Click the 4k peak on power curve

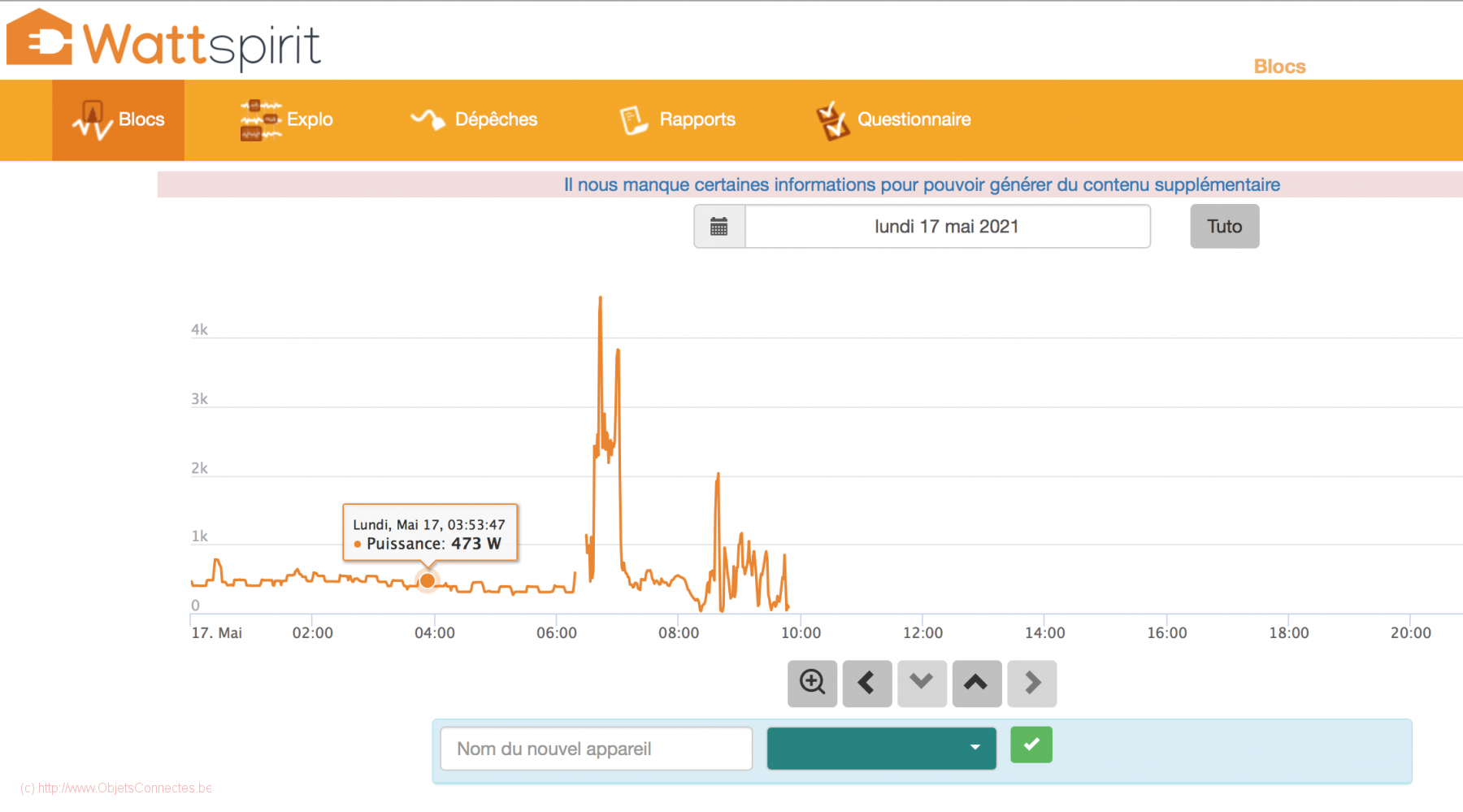click(x=601, y=299)
